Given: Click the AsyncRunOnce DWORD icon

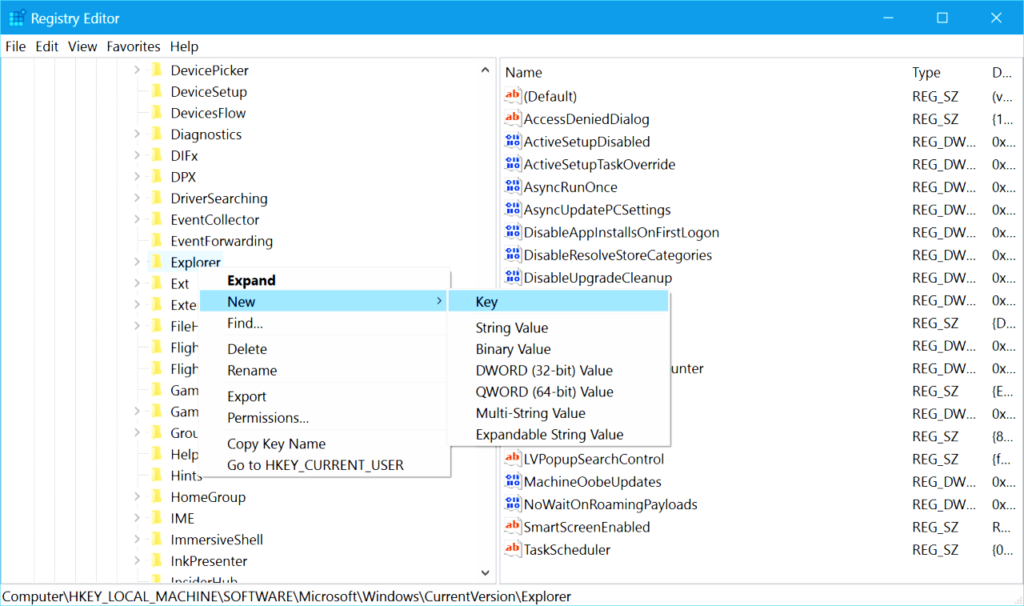Looking at the screenshot, I should (x=513, y=186).
